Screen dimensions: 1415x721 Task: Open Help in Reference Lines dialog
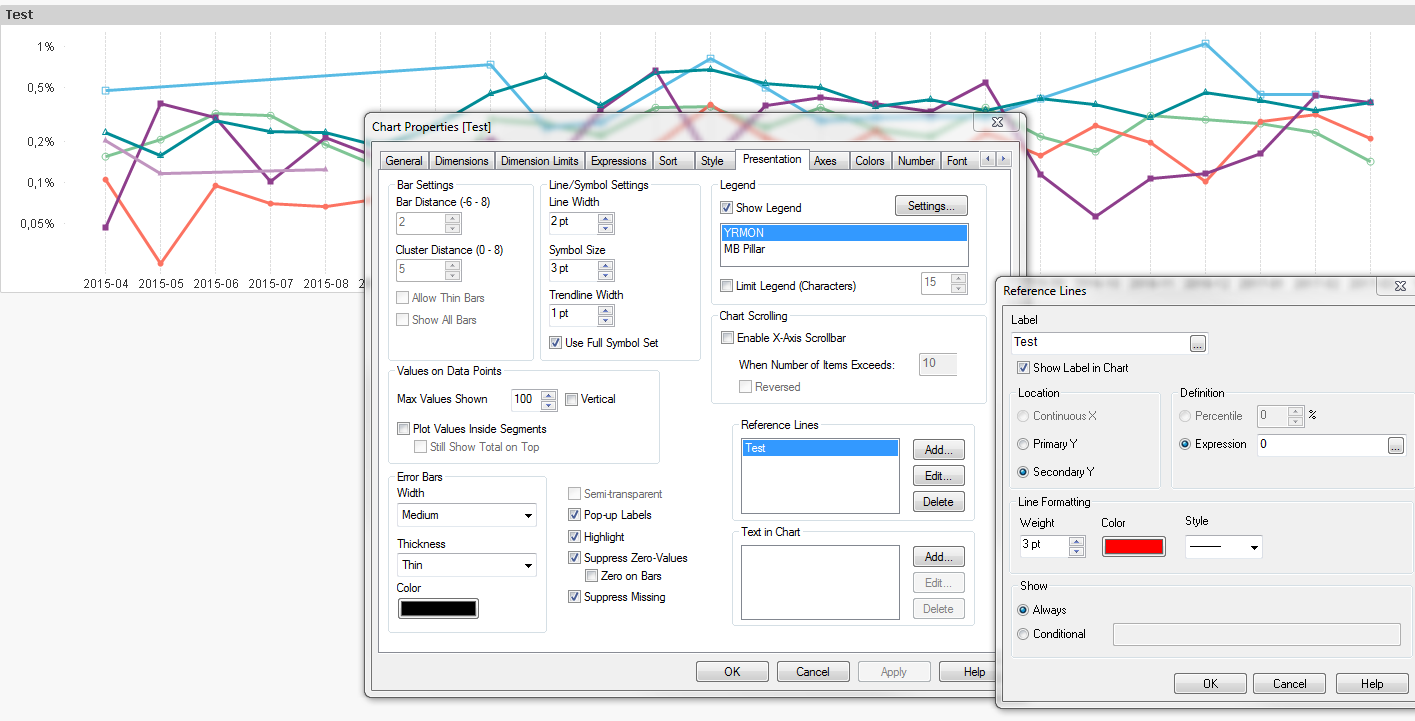tap(1373, 684)
